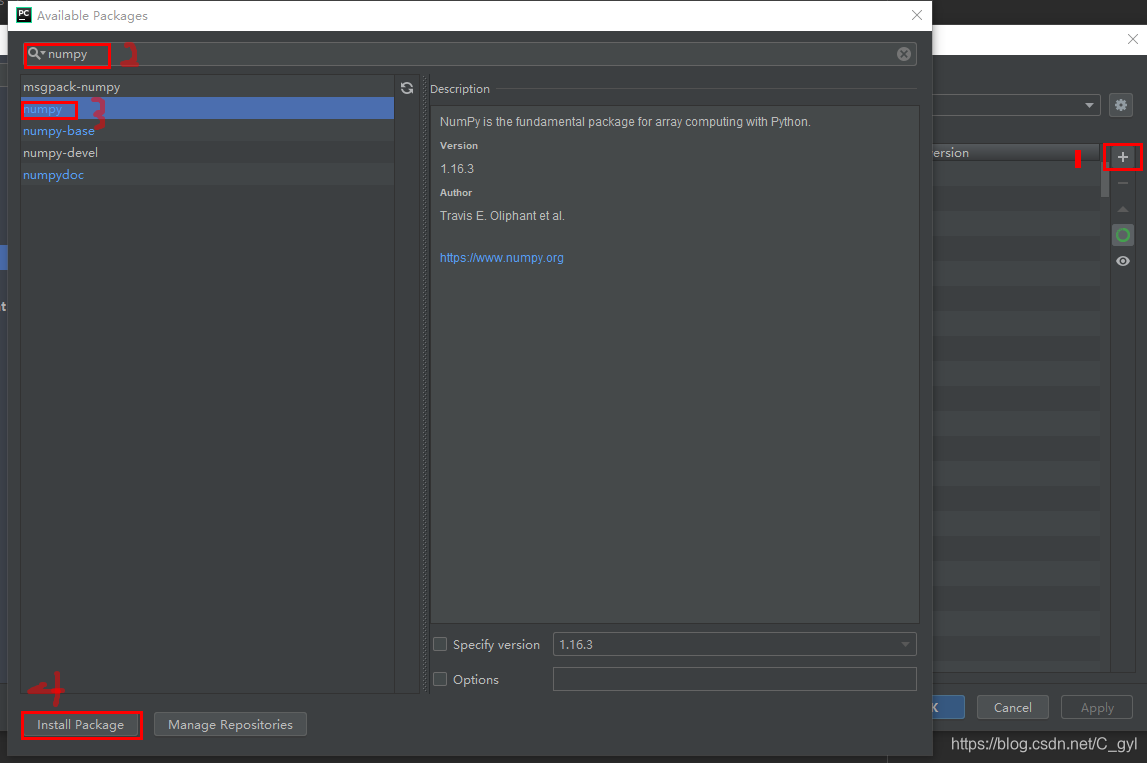1147x763 pixels.
Task: Close the Available Packages dialog
Action: point(917,15)
